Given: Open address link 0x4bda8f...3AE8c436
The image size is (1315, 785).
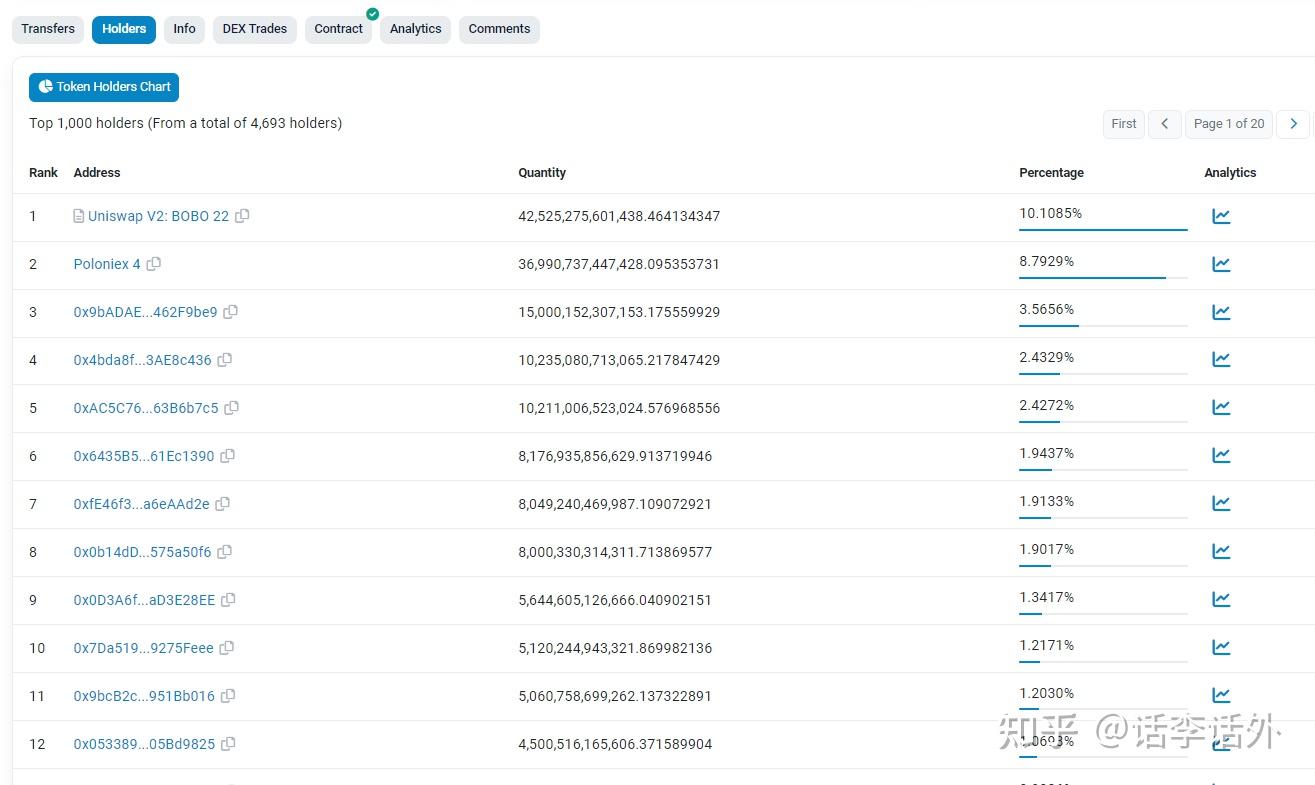Looking at the screenshot, I should pos(142,360).
